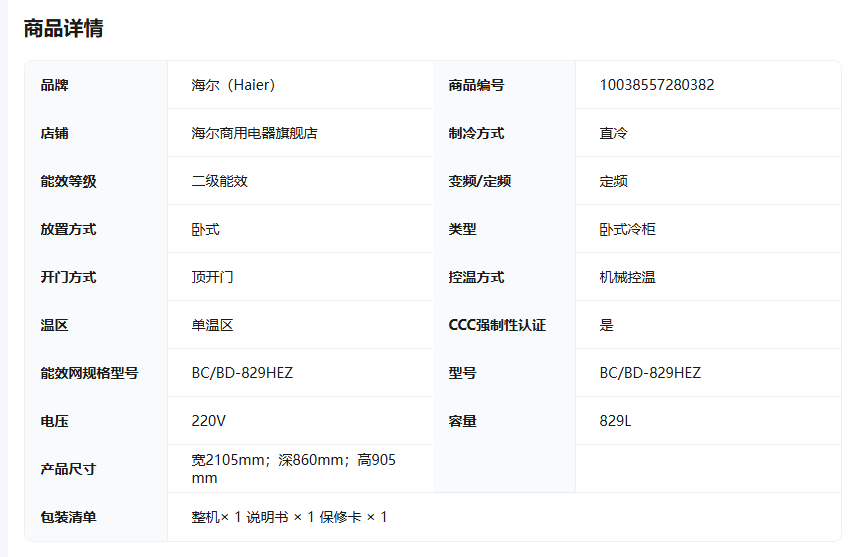Click the 开门方式 label

pyautogui.click(x=68, y=277)
